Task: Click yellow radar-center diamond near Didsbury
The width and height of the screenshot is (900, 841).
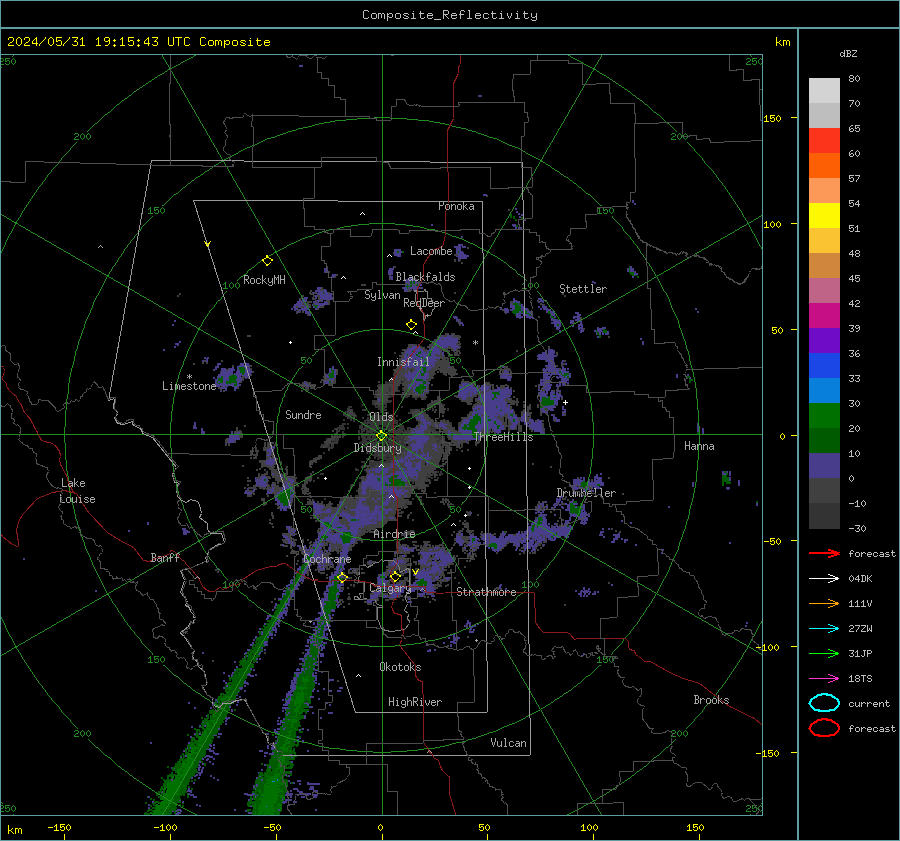Action: pos(381,436)
